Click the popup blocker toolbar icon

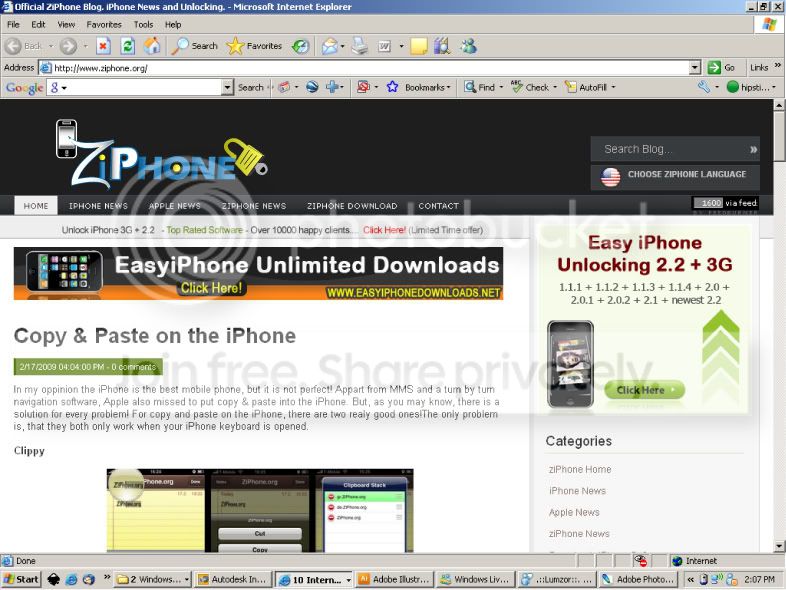coord(363,87)
